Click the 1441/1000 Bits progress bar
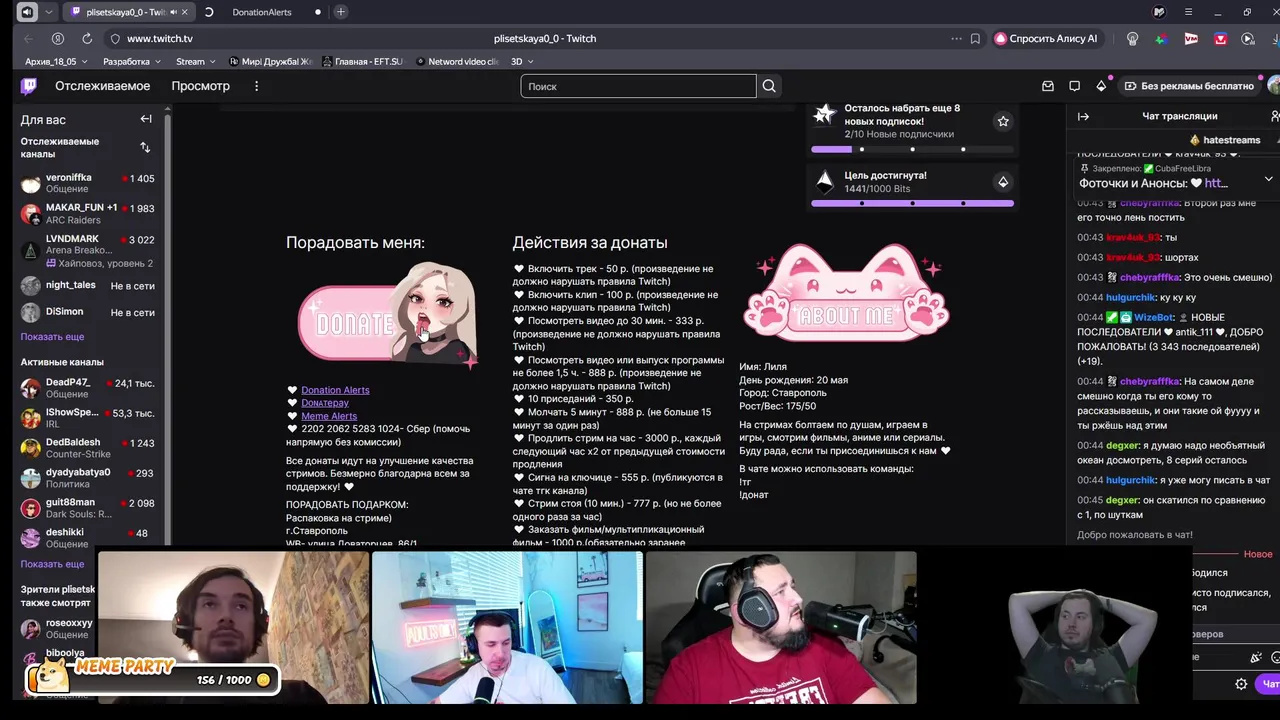 (912, 203)
